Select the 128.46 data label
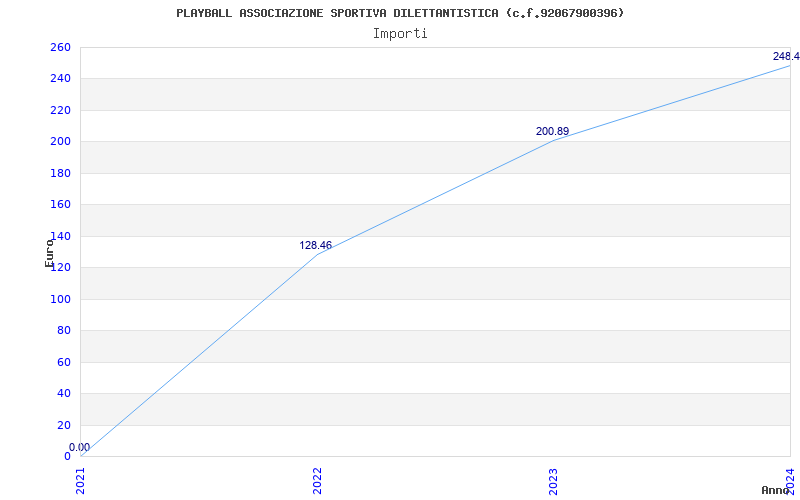The image size is (800, 500). coord(315,245)
